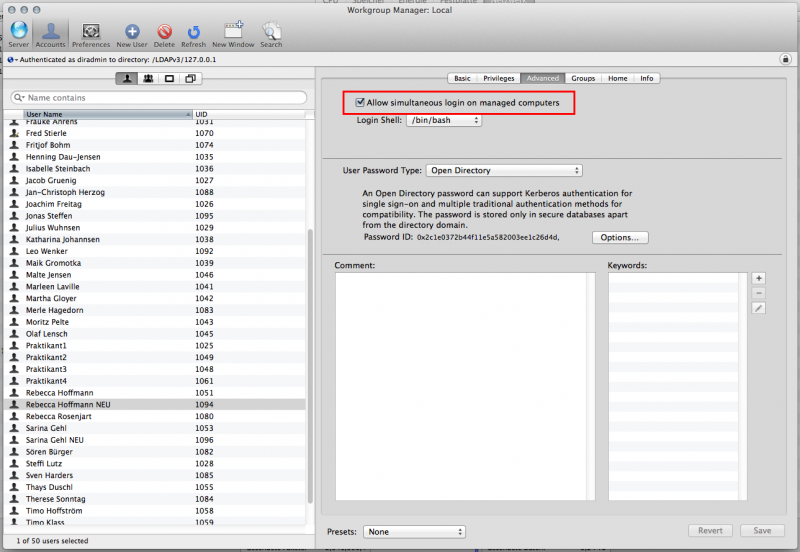This screenshot has width=800, height=552.
Task: Open a New Window
Action: click(x=233, y=31)
